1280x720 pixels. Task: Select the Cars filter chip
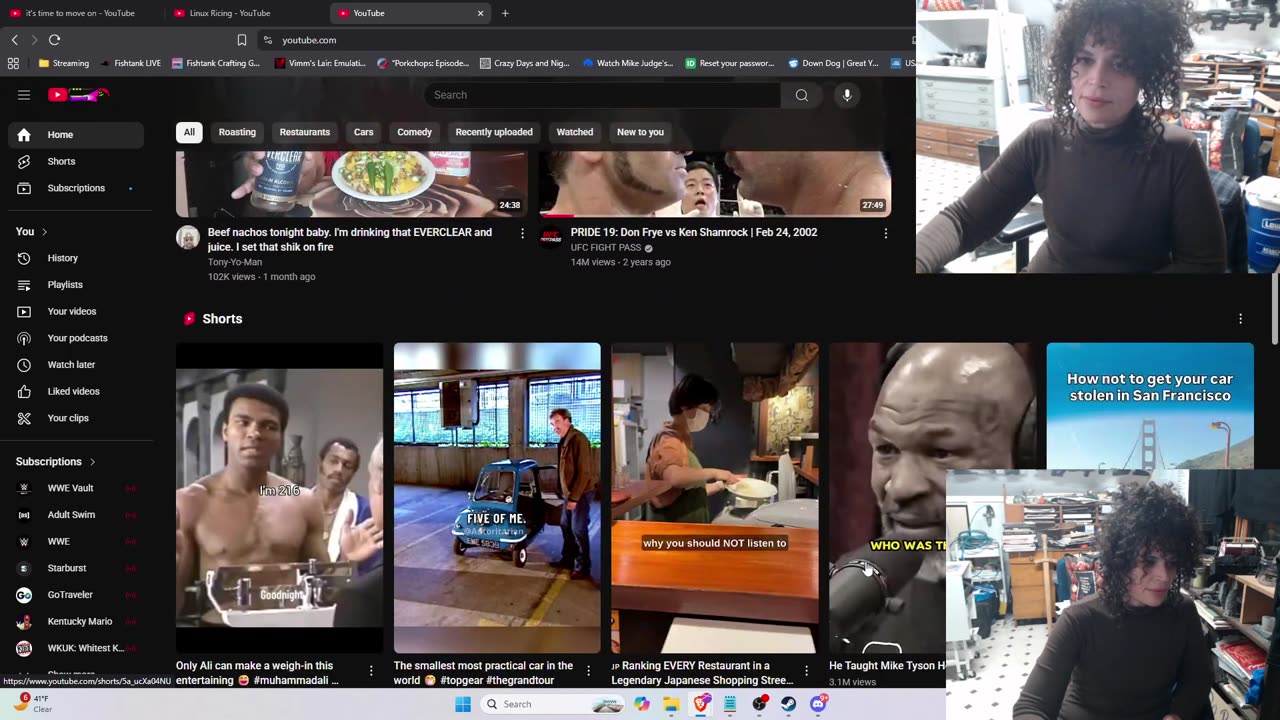tap(363, 132)
